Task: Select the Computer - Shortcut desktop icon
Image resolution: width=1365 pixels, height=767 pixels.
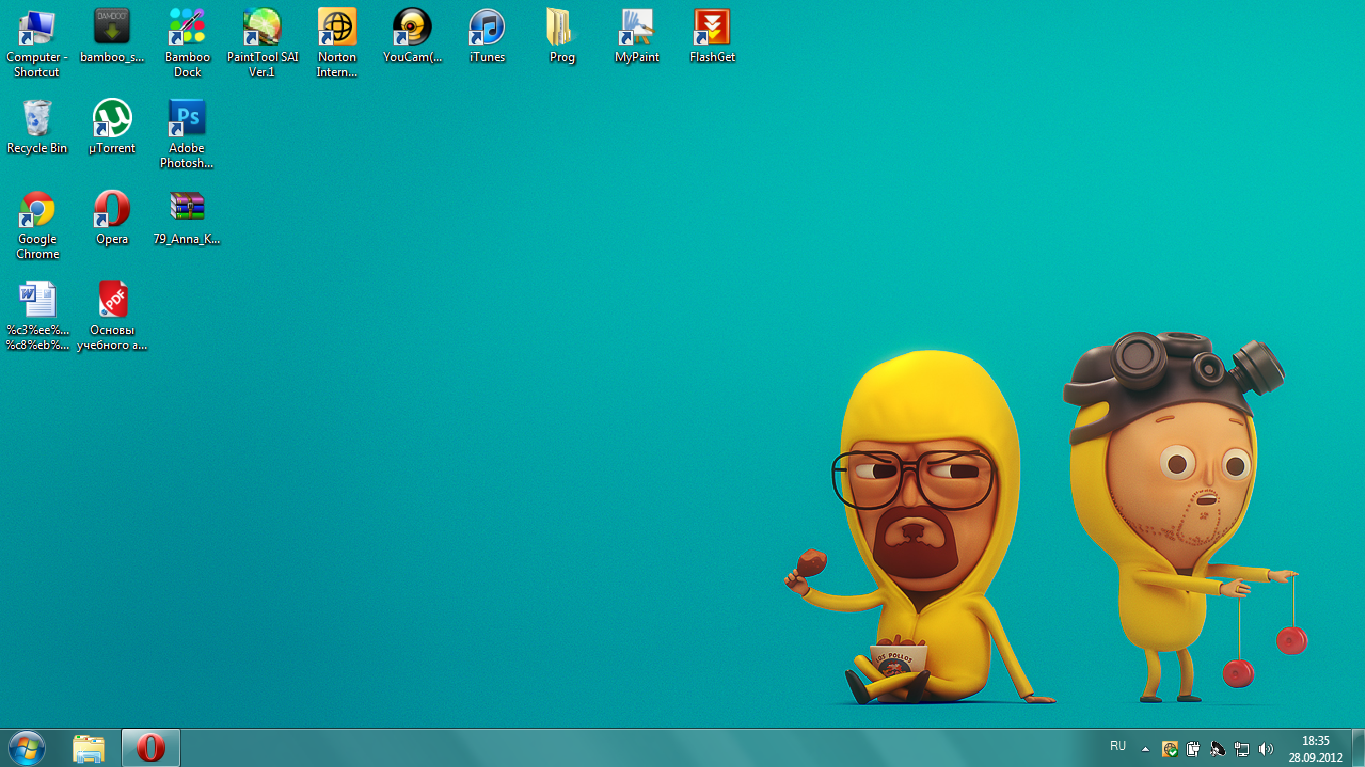Action: click(37, 43)
